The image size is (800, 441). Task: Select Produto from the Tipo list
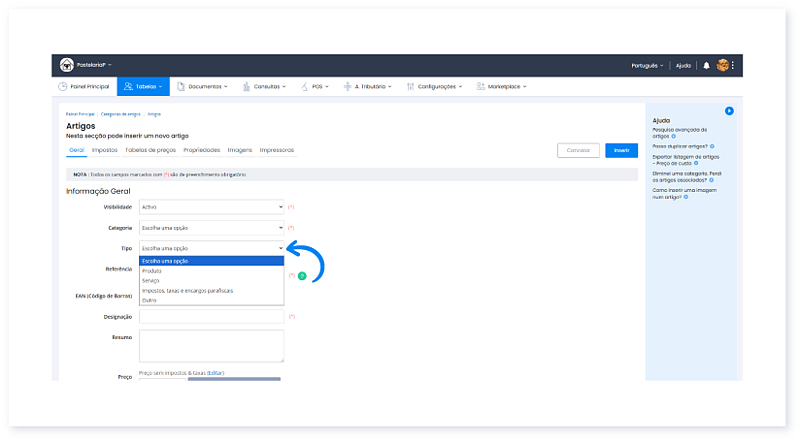pyautogui.click(x=152, y=271)
